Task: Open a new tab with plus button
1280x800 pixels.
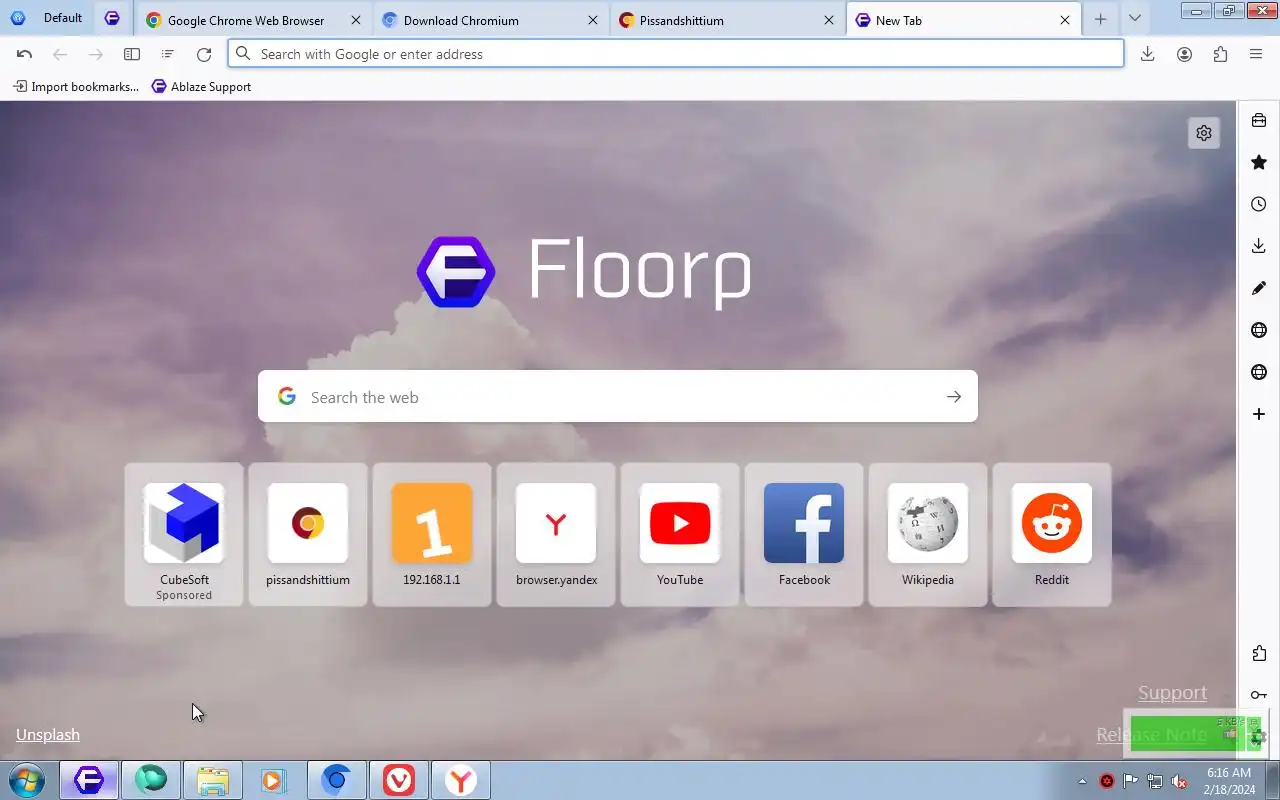Action: coord(1100,19)
